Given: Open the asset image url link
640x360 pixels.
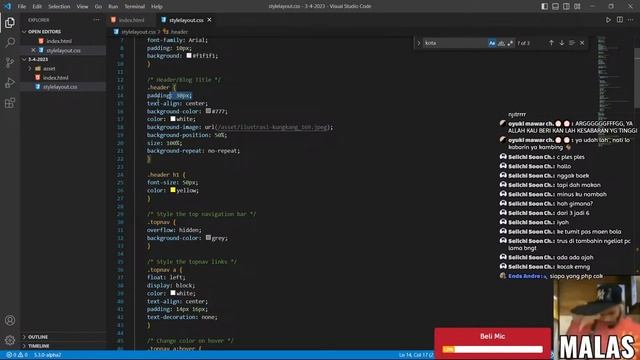Looking at the screenshot, I should (271, 127).
